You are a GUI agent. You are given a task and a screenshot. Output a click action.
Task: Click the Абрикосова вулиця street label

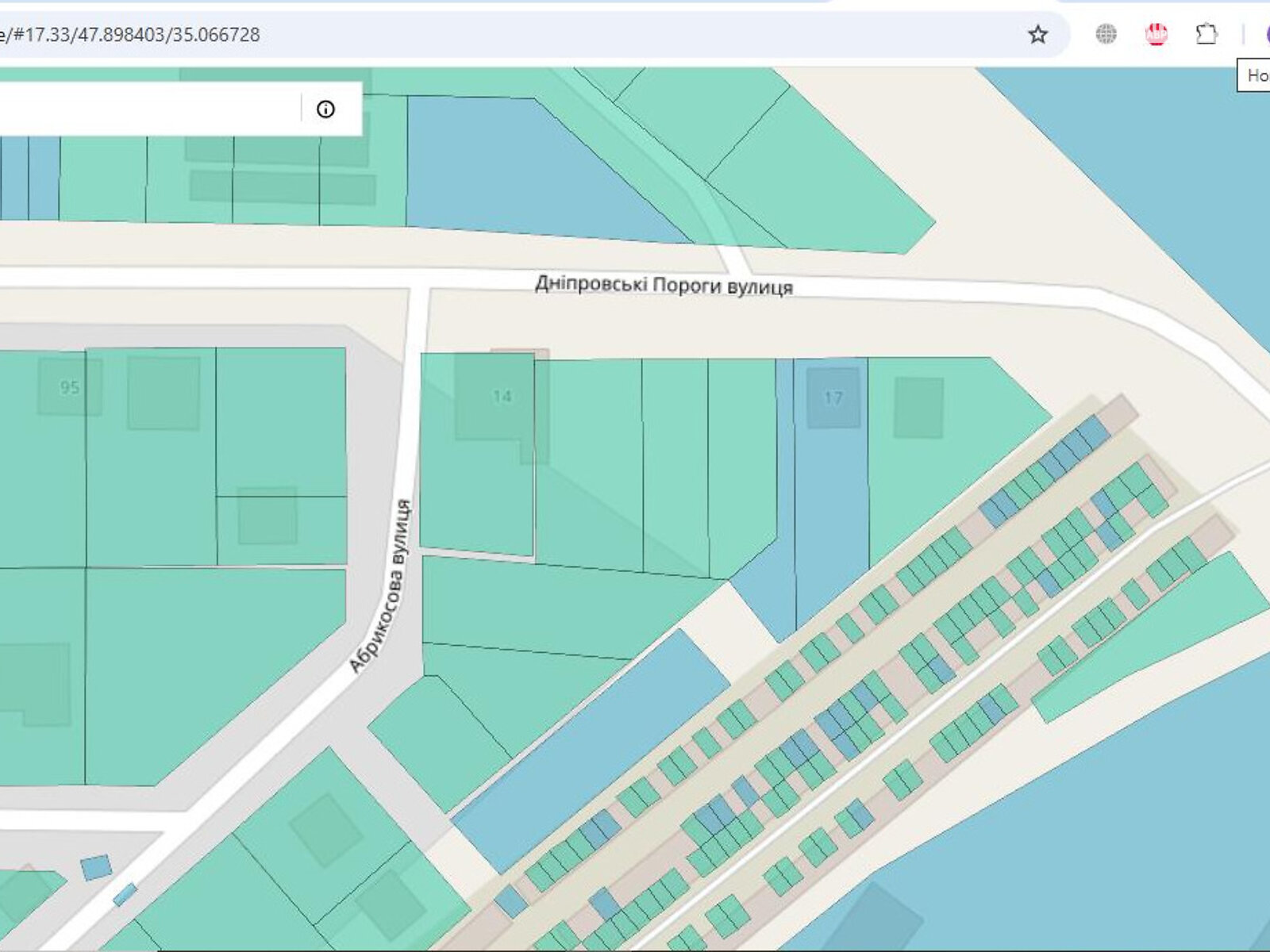(x=381, y=586)
